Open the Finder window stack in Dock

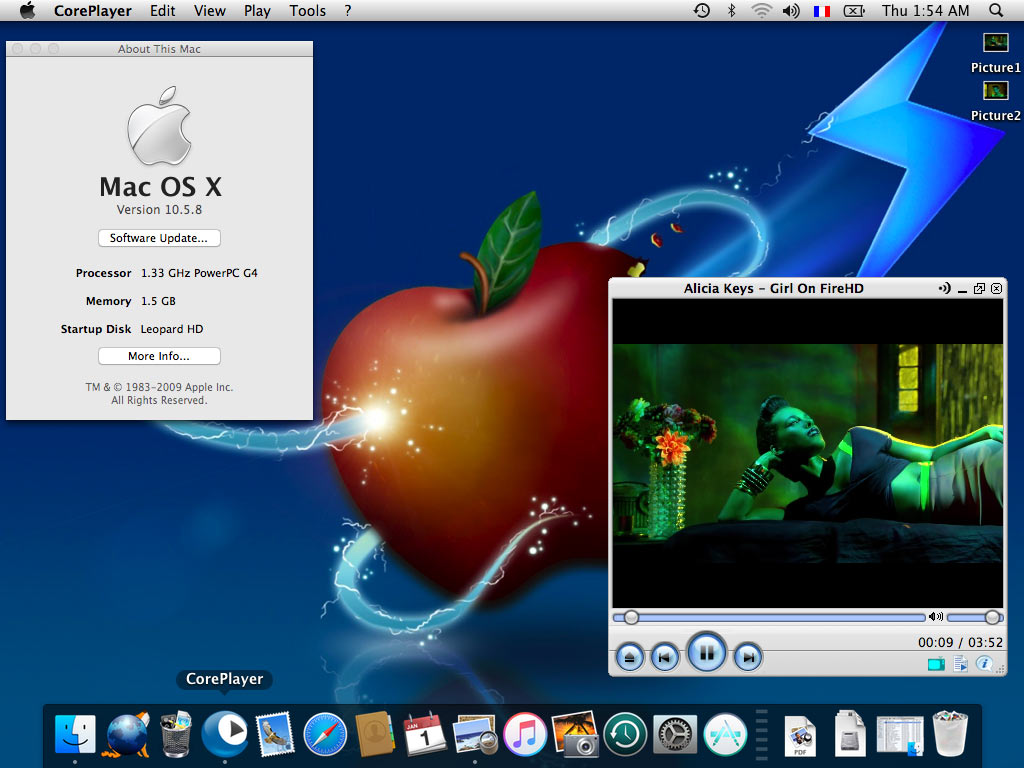tap(900, 735)
